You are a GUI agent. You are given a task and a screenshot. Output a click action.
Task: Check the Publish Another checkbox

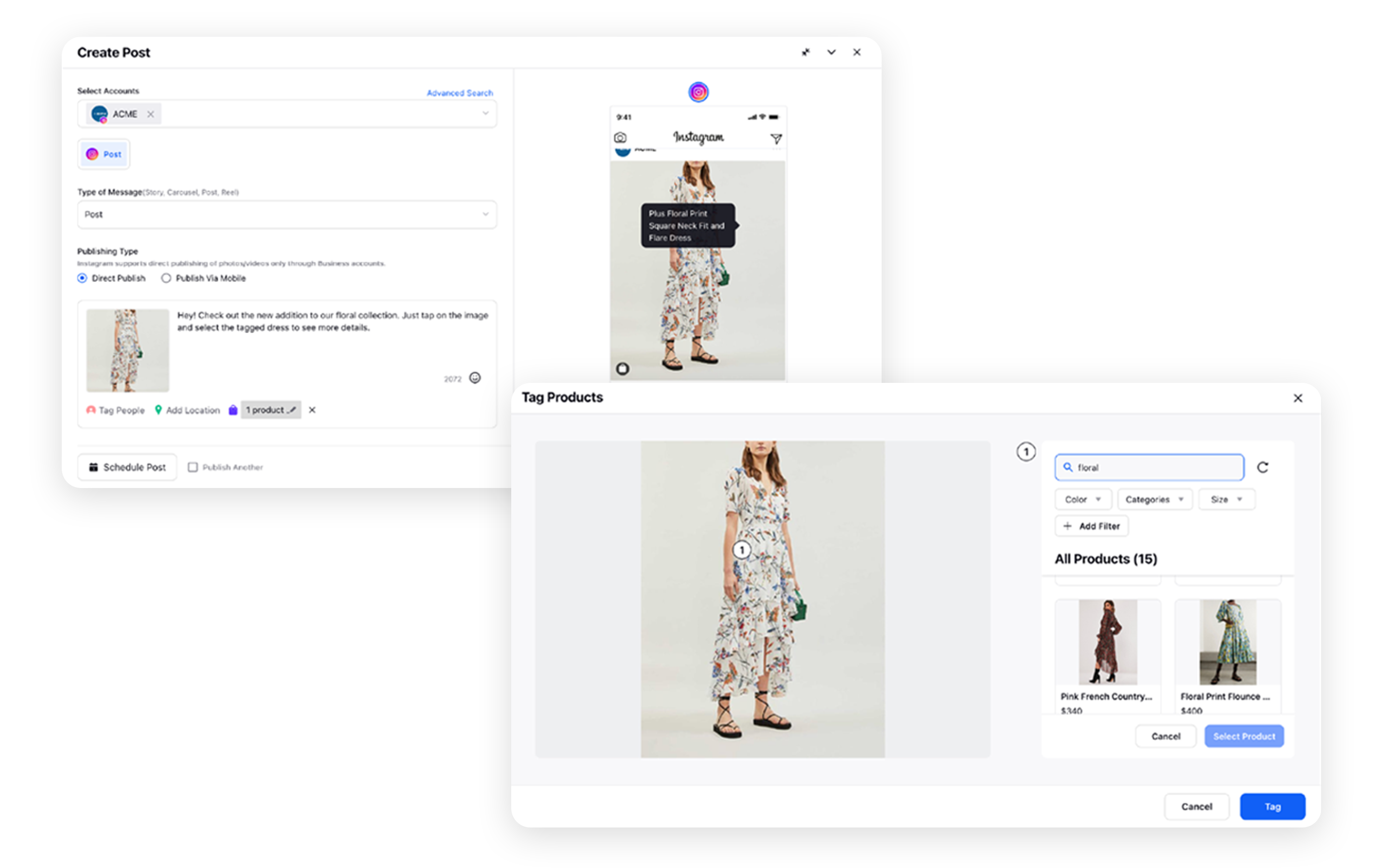[x=193, y=467]
